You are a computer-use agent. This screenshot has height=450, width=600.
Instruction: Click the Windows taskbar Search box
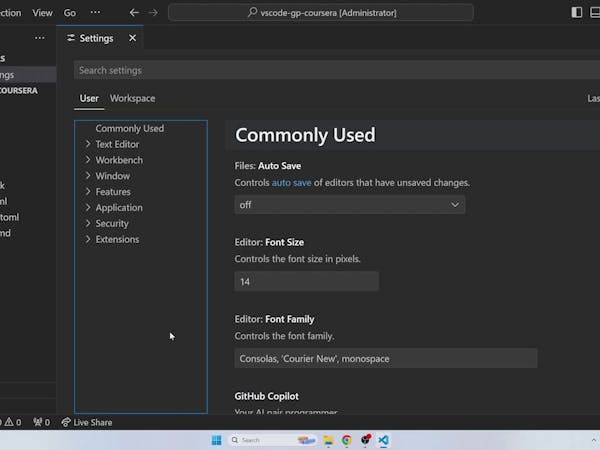(x=274, y=440)
